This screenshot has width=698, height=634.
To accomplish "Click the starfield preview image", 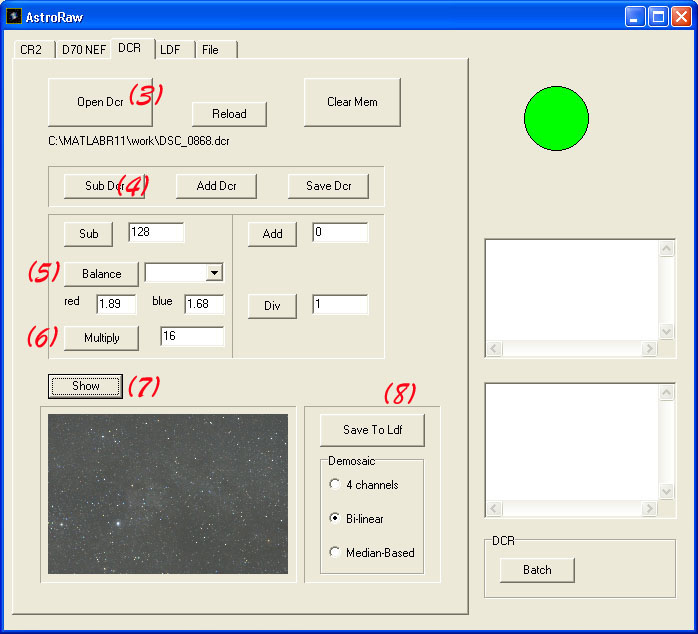I will pos(168,494).
